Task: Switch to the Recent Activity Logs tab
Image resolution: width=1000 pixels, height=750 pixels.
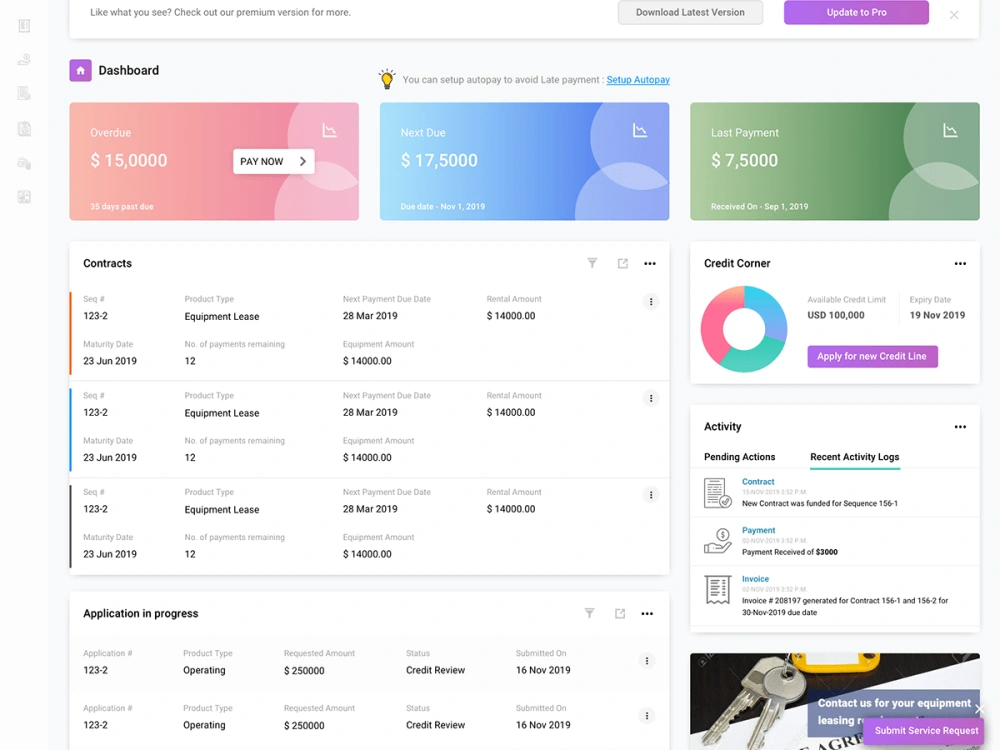Action: click(x=855, y=457)
